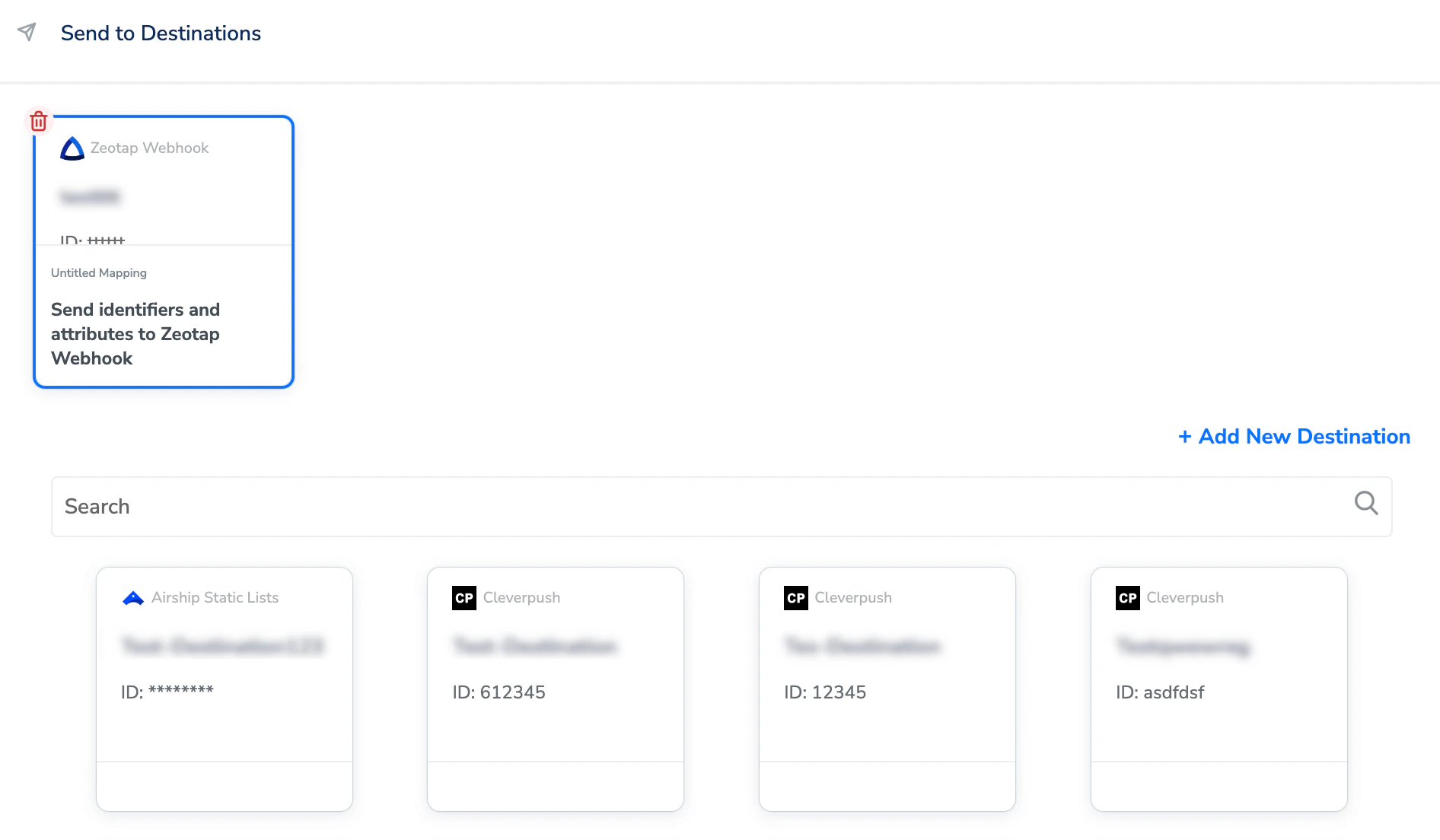Click CP logo on card ID asdfdsf

click(x=1128, y=598)
